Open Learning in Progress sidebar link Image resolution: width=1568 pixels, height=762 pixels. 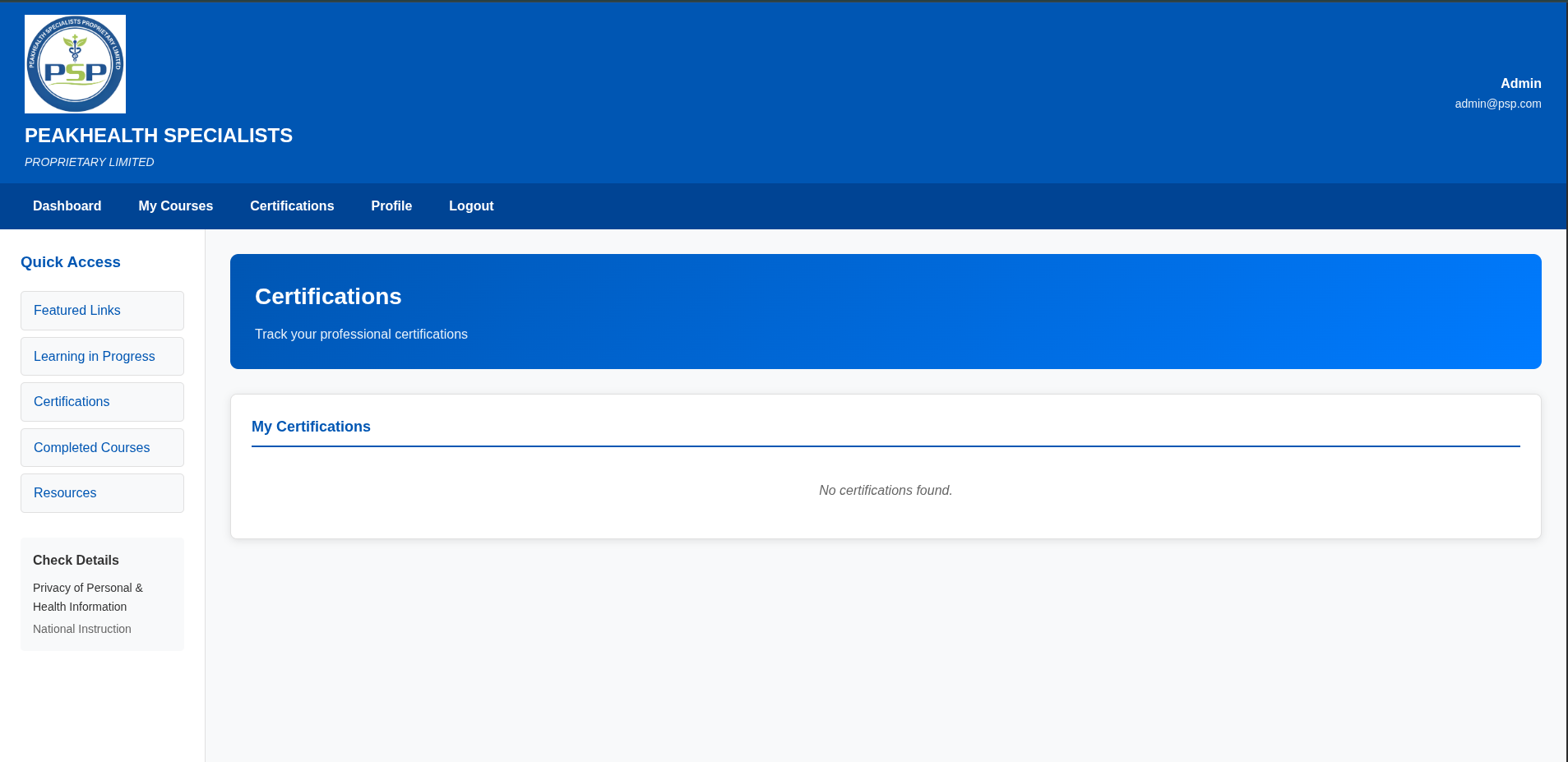[x=102, y=357]
